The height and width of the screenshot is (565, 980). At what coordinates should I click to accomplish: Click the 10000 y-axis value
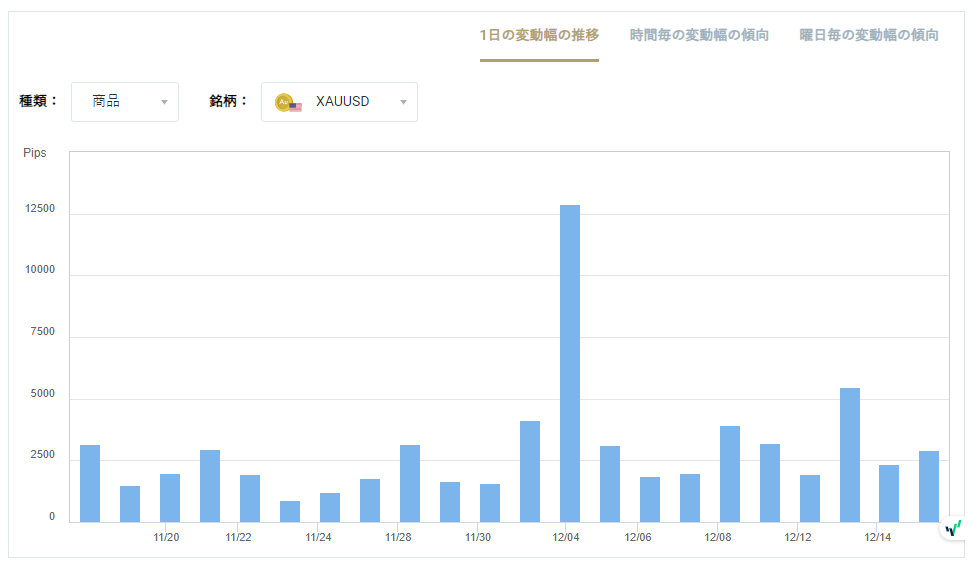[40, 270]
